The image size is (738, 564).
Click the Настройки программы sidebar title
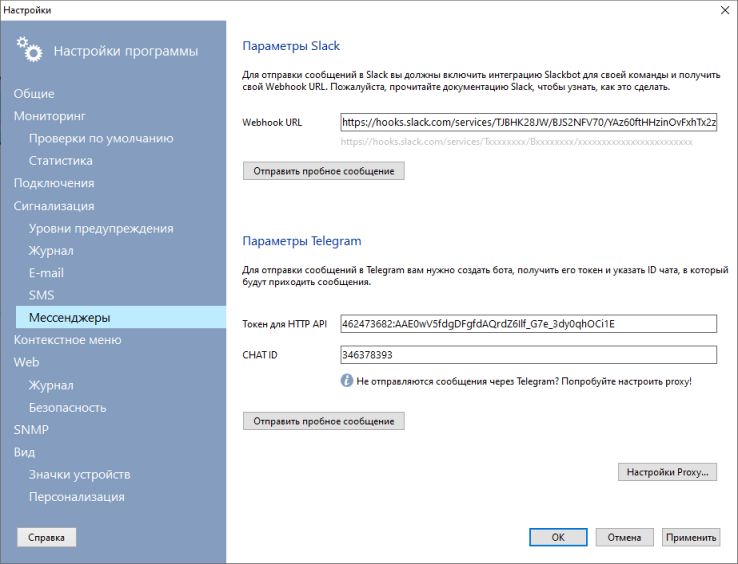(126, 51)
